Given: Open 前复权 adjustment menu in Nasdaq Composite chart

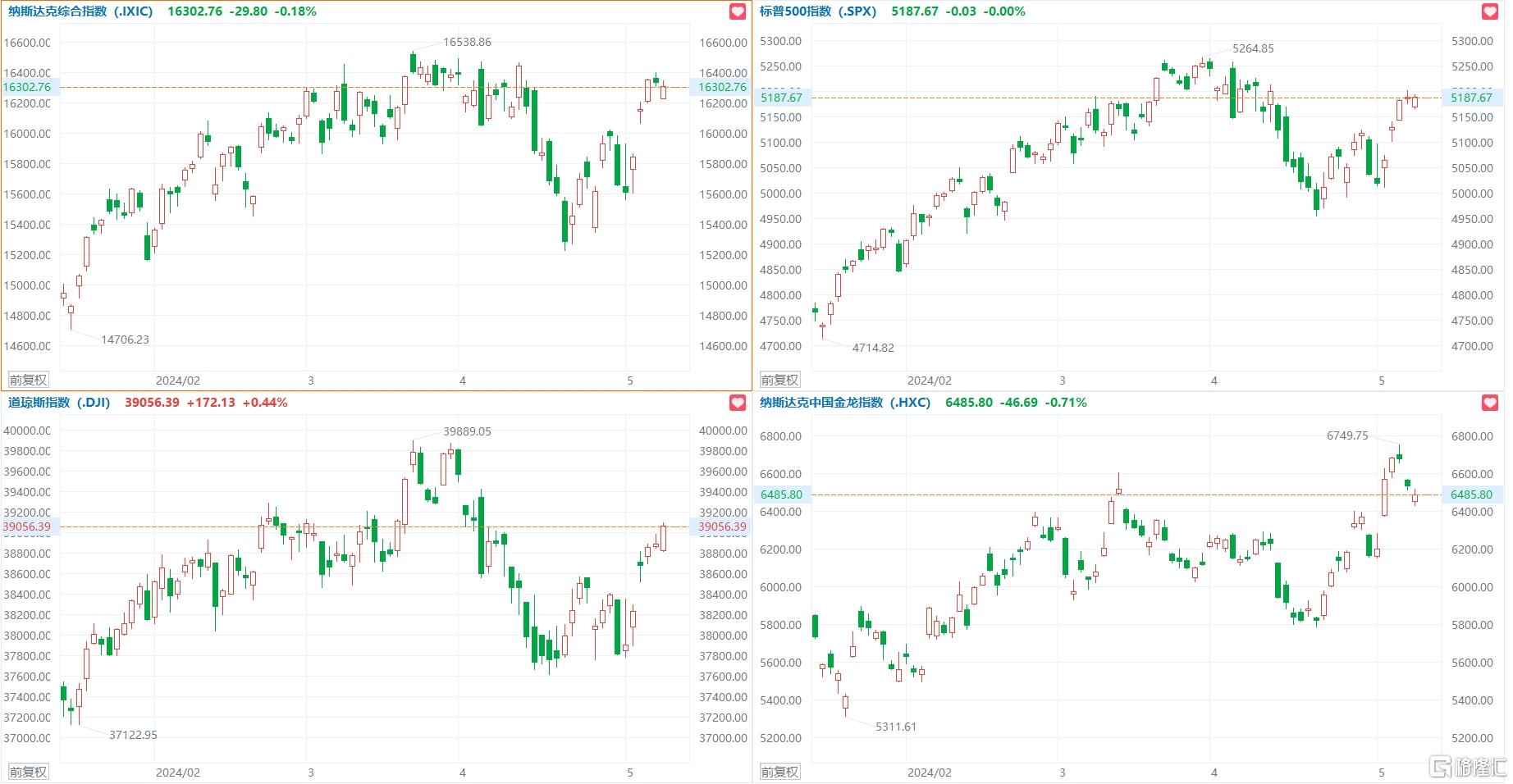Looking at the screenshot, I should click(x=28, y=380).
